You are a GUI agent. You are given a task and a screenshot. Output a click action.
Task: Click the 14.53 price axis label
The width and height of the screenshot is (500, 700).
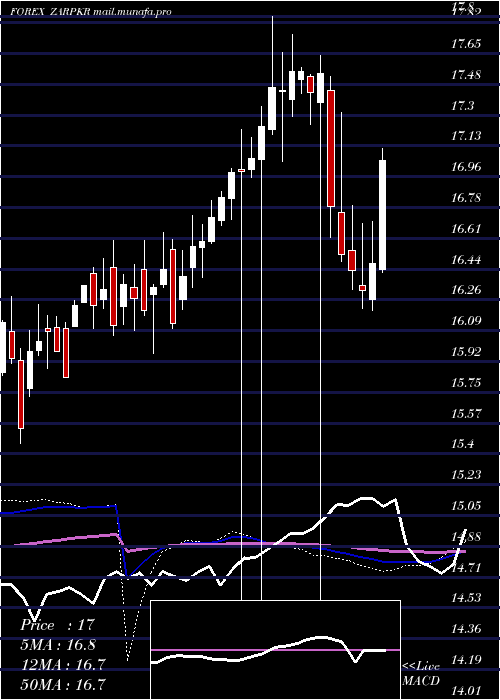(x=467, y=598)
